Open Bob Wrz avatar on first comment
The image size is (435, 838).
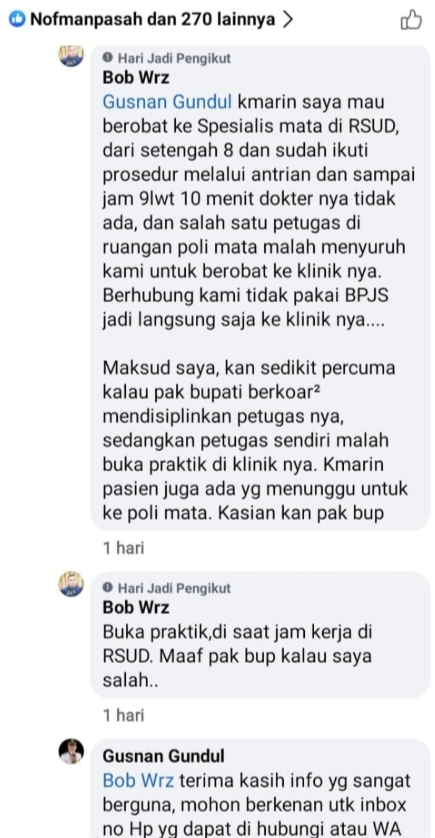coord(71,56)
